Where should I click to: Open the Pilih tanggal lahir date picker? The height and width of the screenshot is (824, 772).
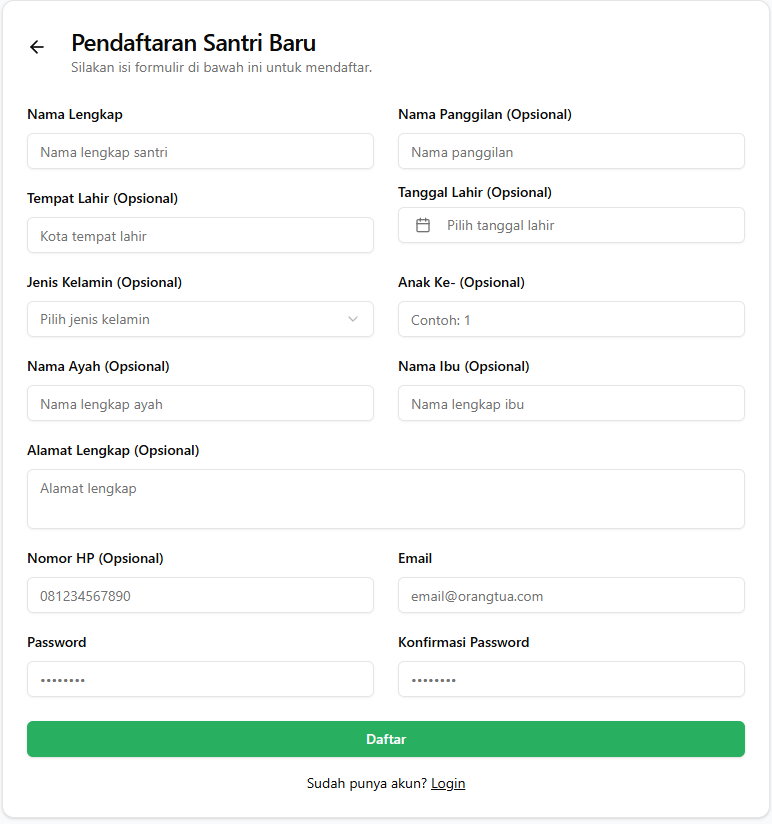click(x=570, y=225)
